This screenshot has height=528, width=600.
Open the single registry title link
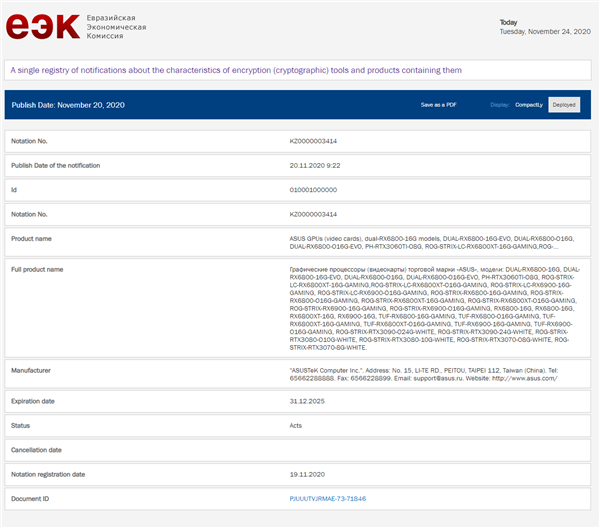(x=236, y=70)
